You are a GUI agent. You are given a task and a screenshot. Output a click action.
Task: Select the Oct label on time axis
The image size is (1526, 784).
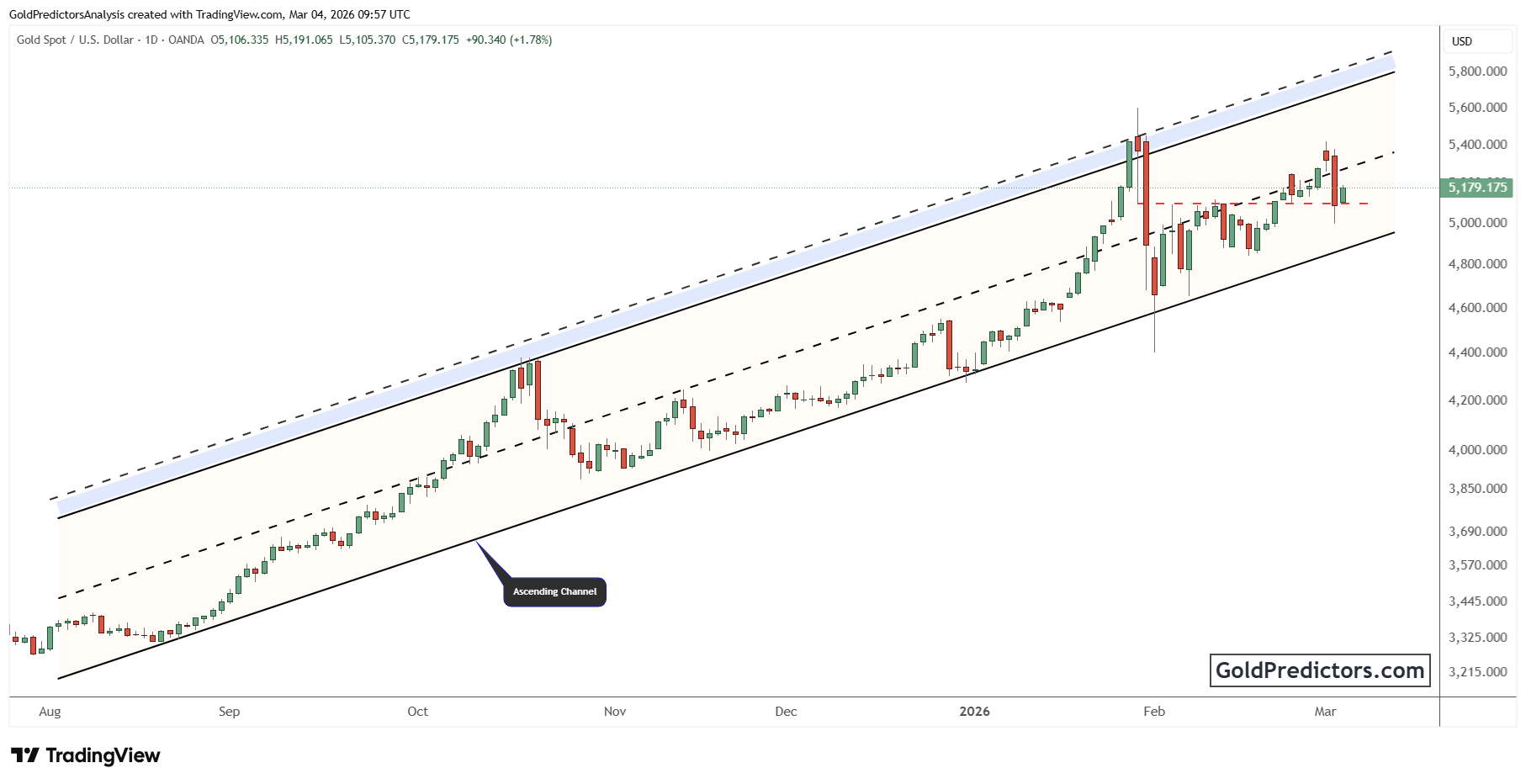pos(417,712)
